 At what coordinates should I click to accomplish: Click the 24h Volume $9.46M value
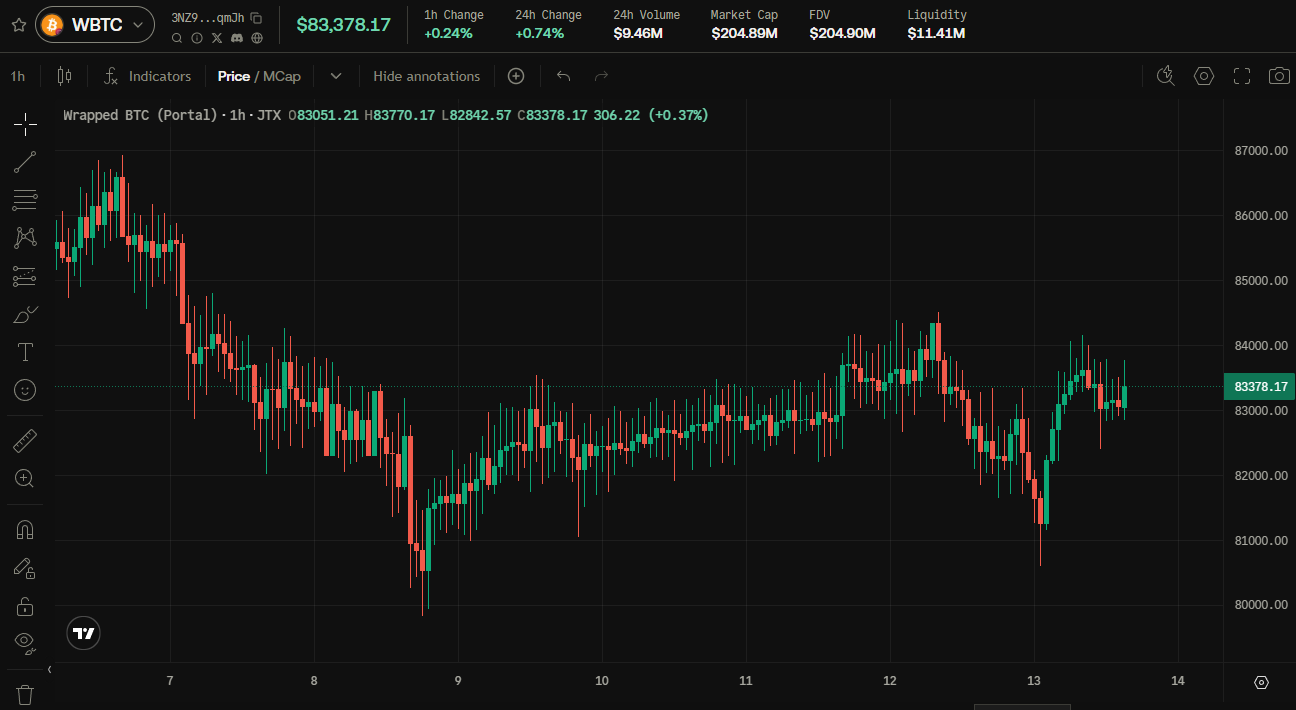(x=638, y=33)
